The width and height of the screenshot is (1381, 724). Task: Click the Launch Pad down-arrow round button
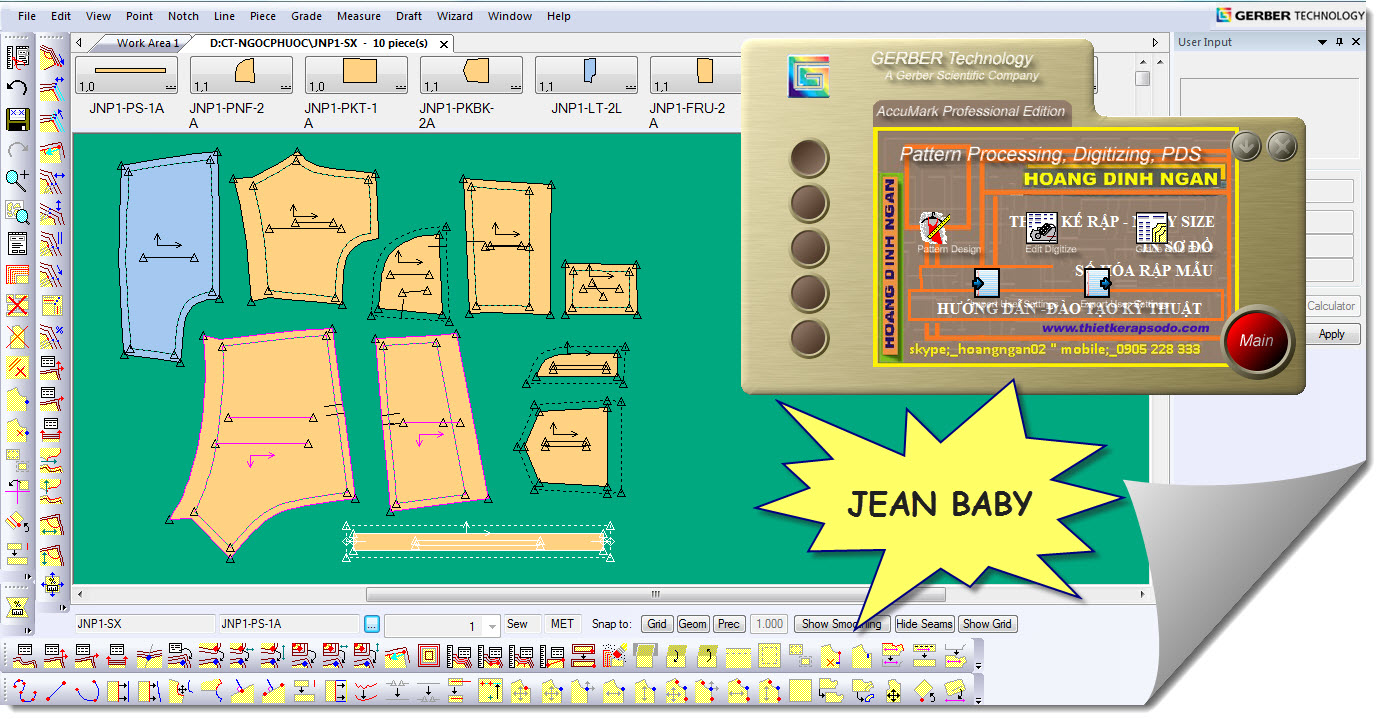tap(1246, 147)
